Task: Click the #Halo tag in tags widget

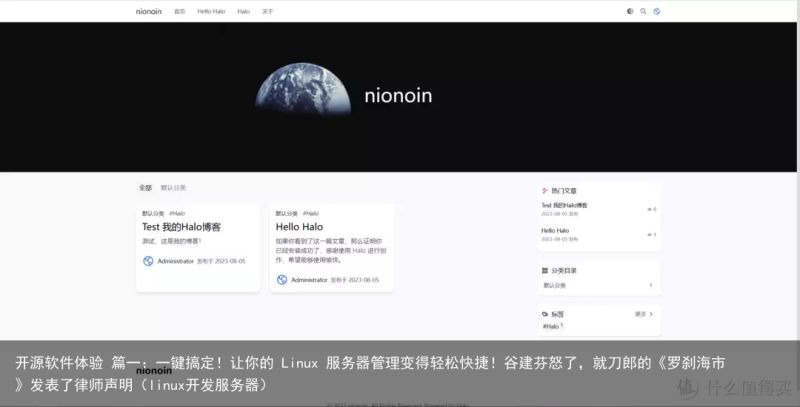Action: pyautogui.click(x=552, y=326)
